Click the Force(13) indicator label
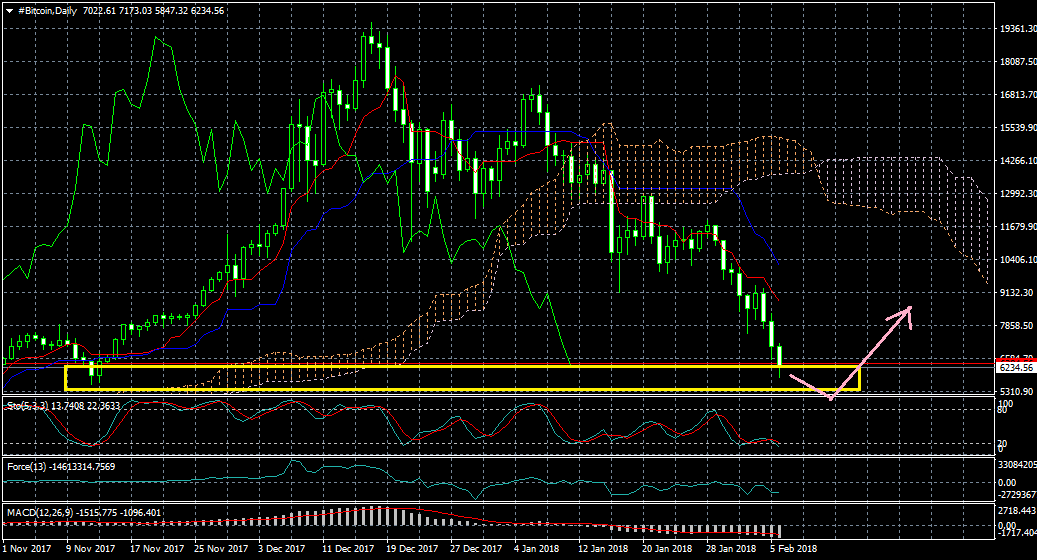Image resolution: width=1037 pixels, height=560 pixels. click(x=29, y=466)
